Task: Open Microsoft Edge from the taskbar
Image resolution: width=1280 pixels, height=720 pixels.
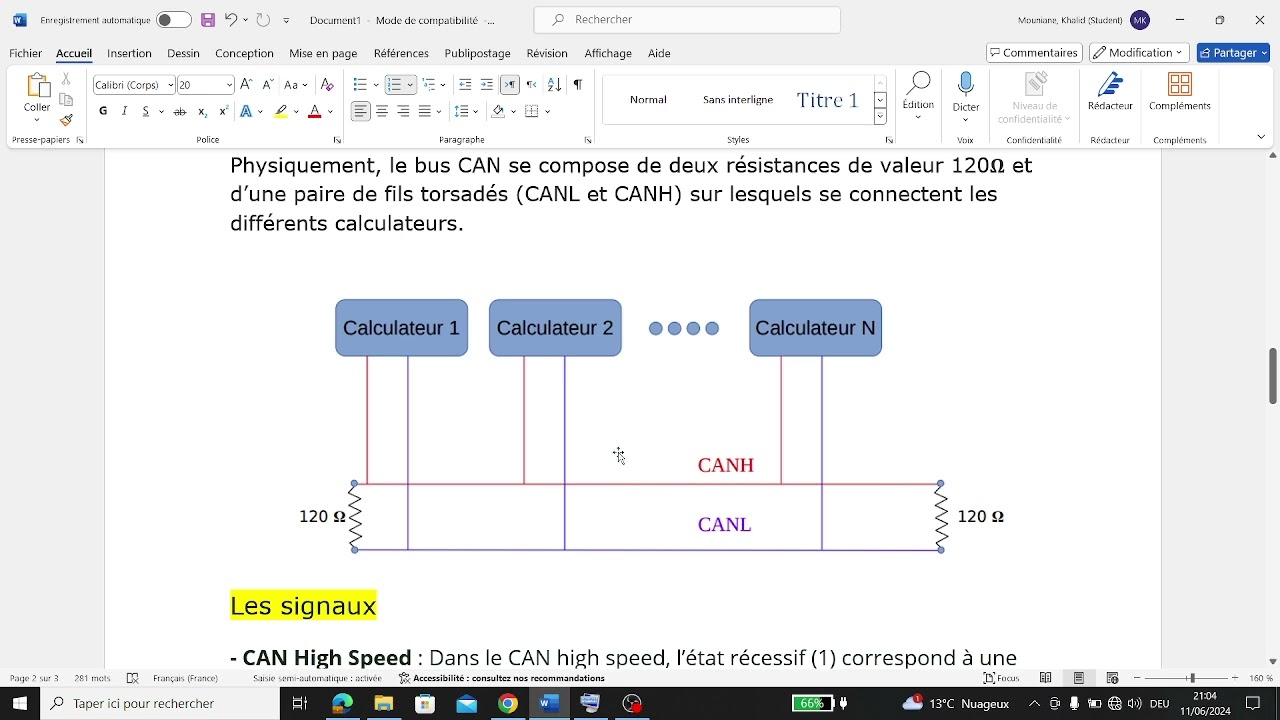Action: (x=342, y=704)
